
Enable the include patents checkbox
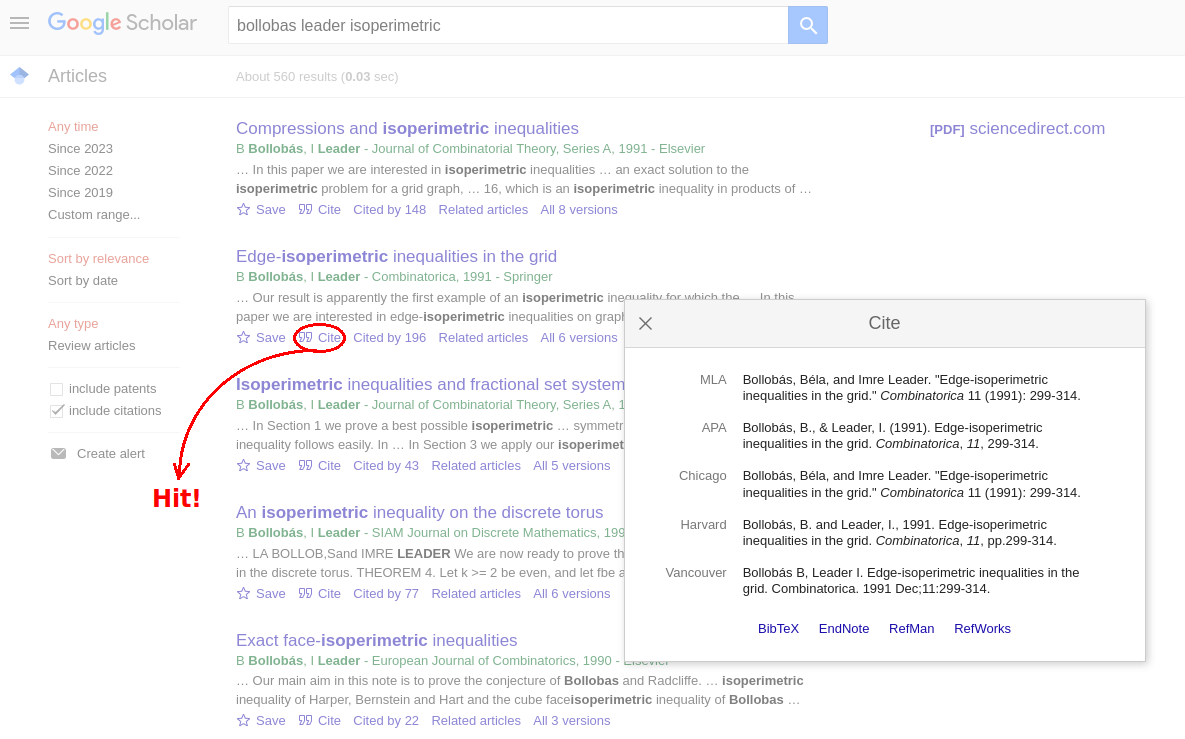(x=57, y=389)
